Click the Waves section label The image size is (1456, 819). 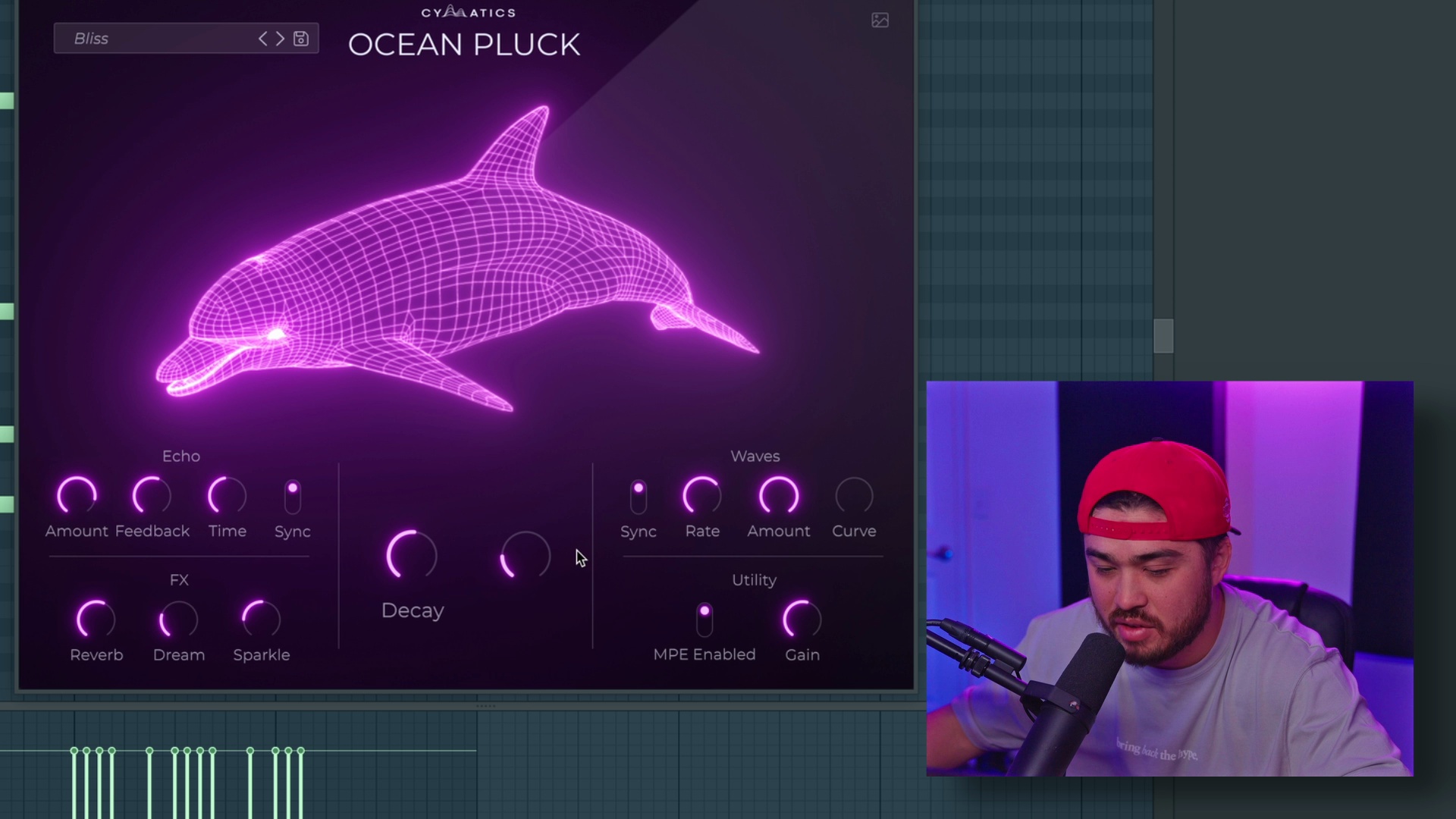click(755, 456)
